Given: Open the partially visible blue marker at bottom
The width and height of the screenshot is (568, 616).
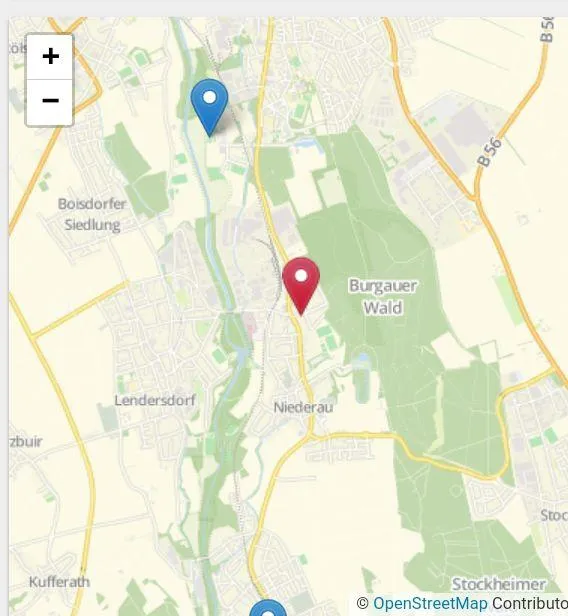Looking at the screenshot, I should click(x=268, y=607).
